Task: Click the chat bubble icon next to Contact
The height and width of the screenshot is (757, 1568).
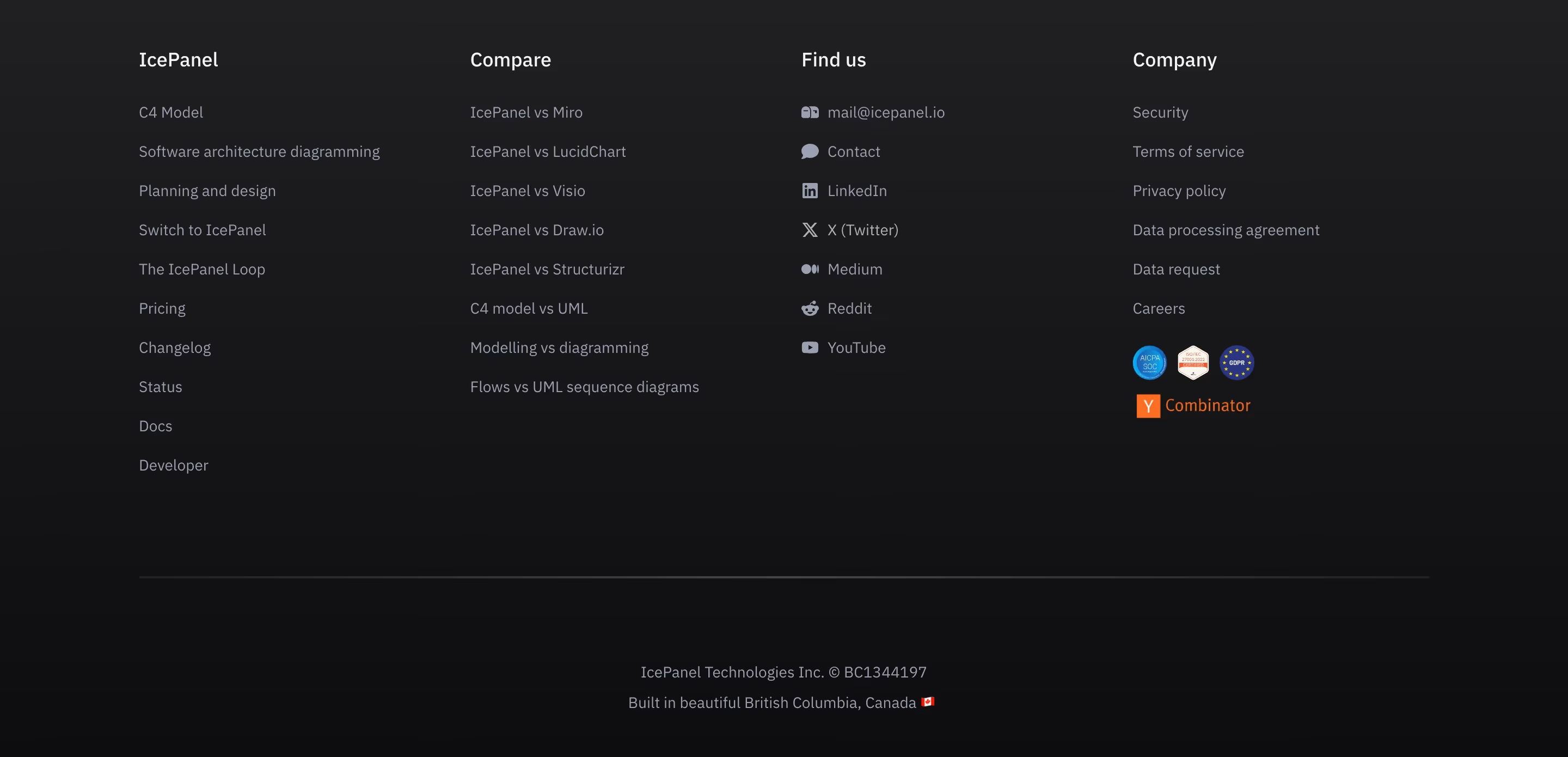Action: (810, 151)
